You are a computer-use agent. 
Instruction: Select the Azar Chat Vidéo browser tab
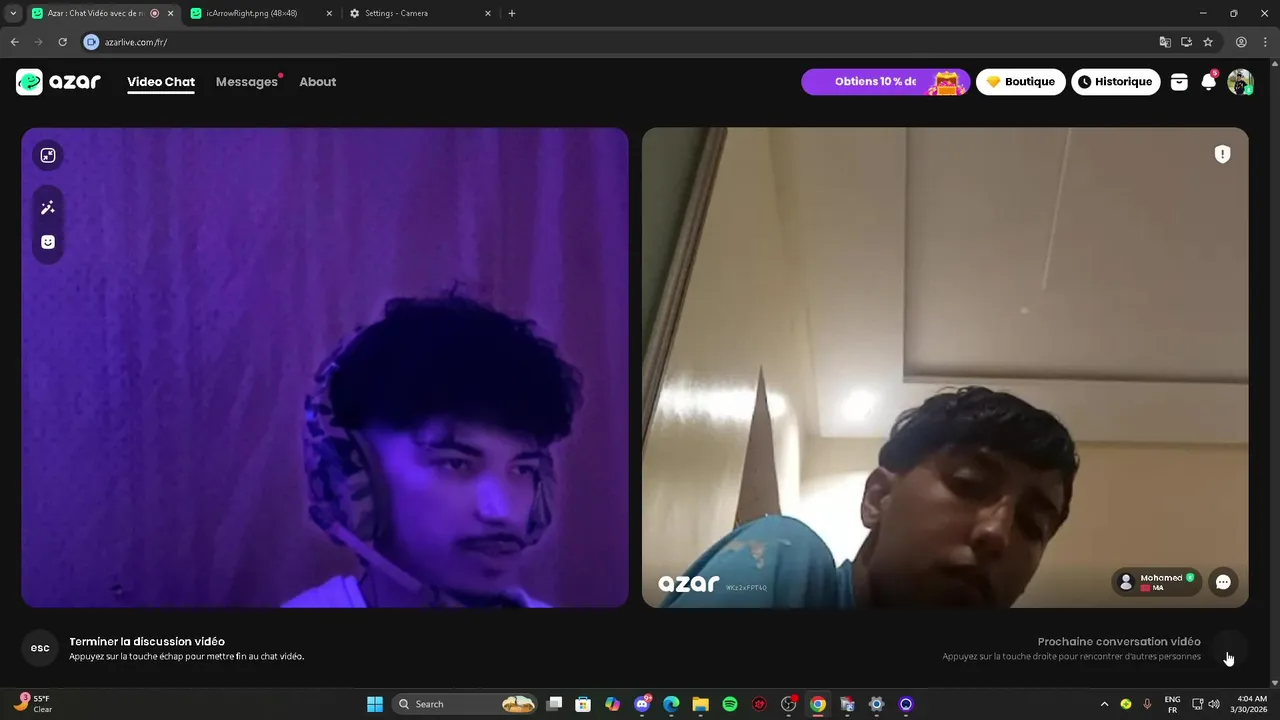(100, 13)
